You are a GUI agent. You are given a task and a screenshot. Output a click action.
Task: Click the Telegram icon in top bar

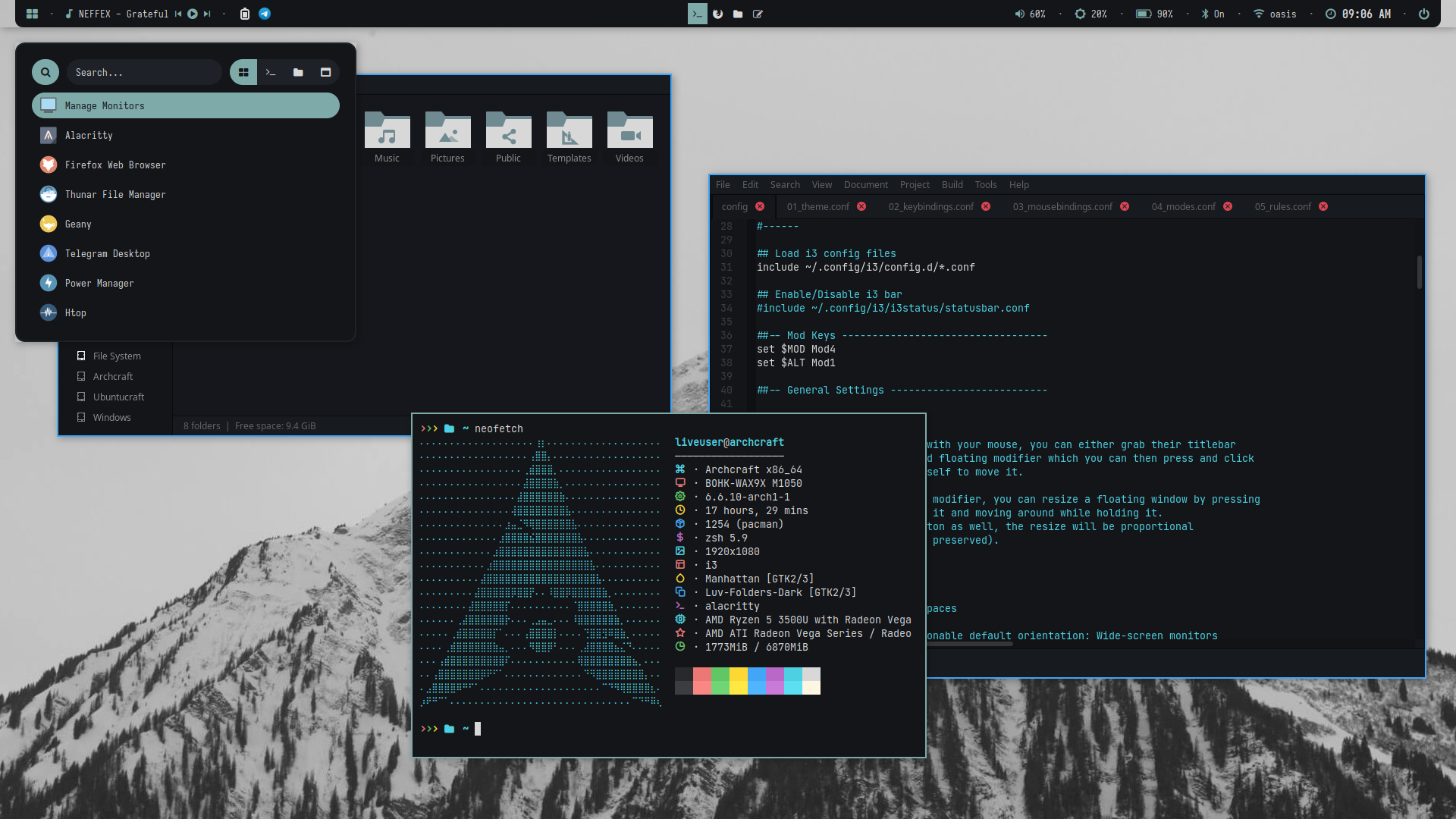tap(265, 14)
